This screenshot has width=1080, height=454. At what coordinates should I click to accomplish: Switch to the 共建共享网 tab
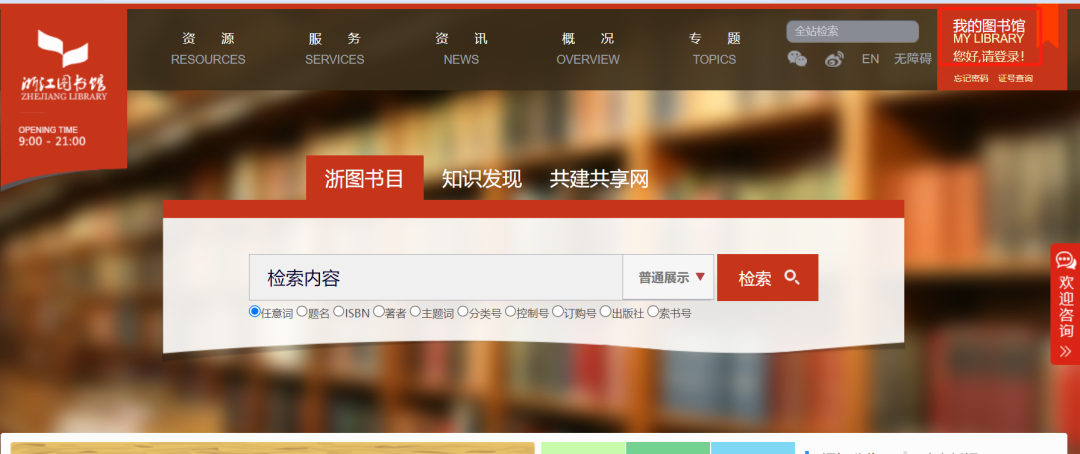pos(599,179)
